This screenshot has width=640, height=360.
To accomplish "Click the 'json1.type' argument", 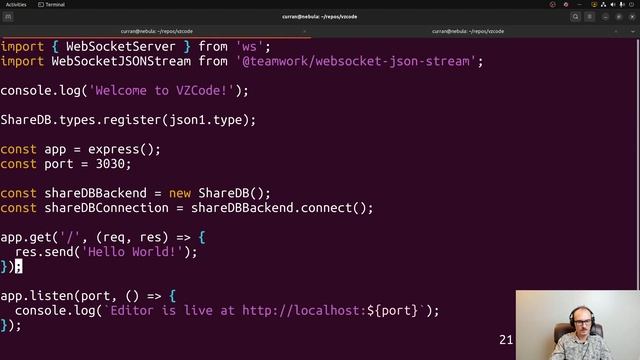I will [206, 120].
